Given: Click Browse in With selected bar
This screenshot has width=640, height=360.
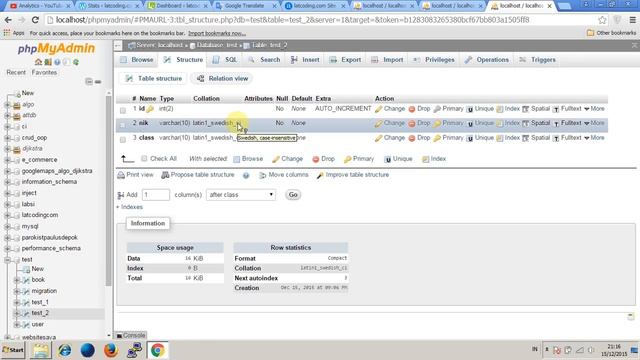Looking at the screenshot, I should coord(248,159).
